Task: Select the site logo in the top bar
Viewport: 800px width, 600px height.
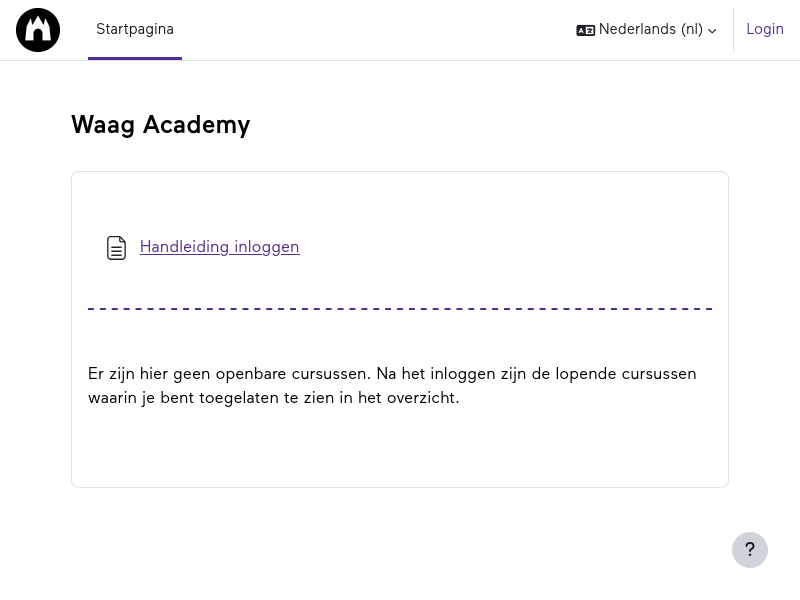Action: [x=38, y=30]
